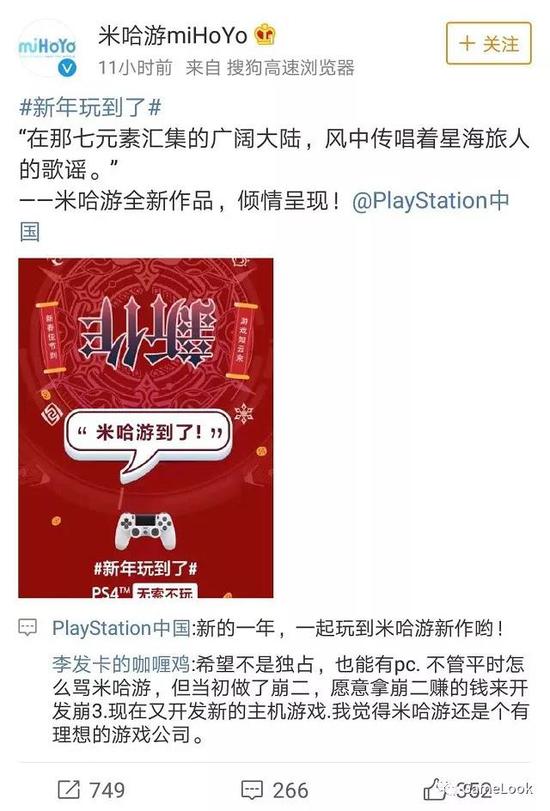
Task: Tap the 米哈游到了 speech bubble in poster
Action: coord(148,438)
